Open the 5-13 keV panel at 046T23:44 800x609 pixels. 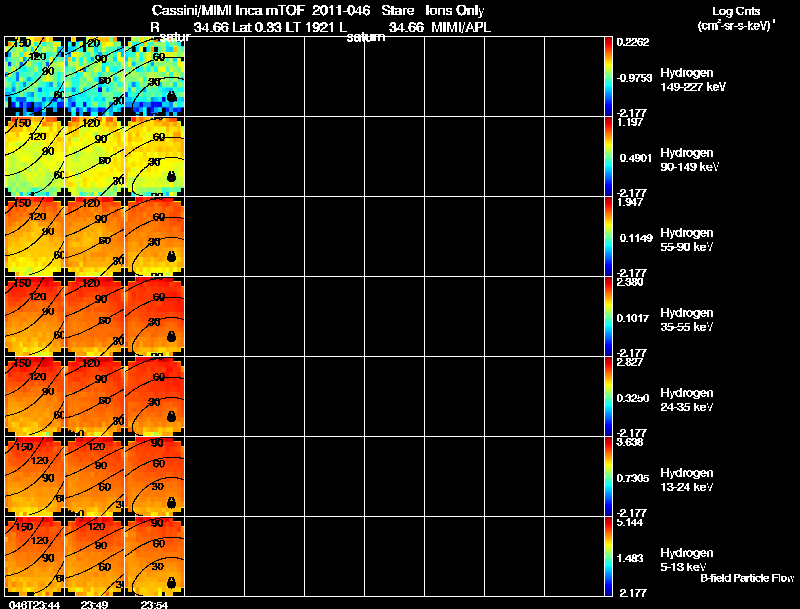pos(35,557)
